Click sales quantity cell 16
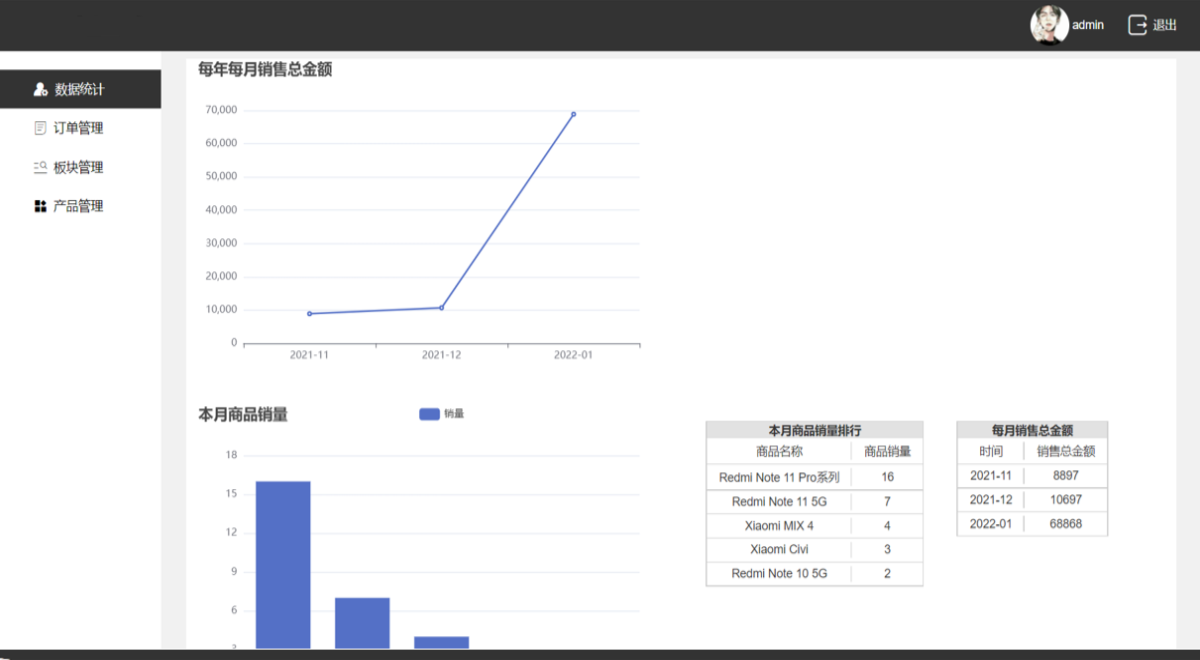Screen dimensions: 1200x660 pos(887,477)
